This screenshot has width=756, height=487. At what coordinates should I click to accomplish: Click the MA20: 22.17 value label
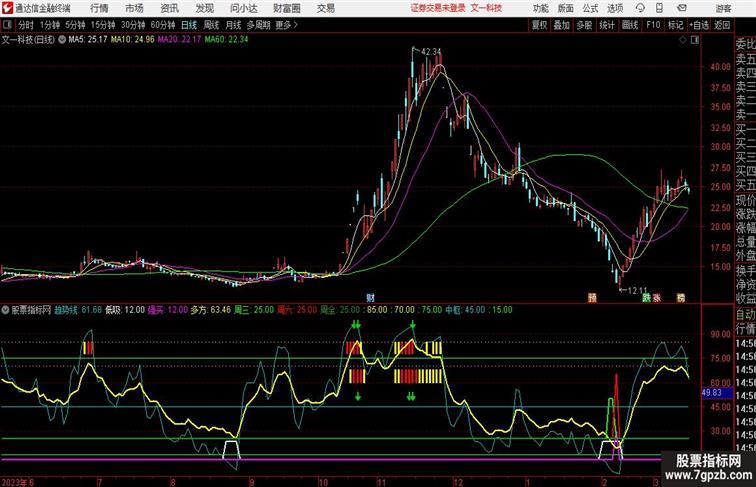coord(179,40)
